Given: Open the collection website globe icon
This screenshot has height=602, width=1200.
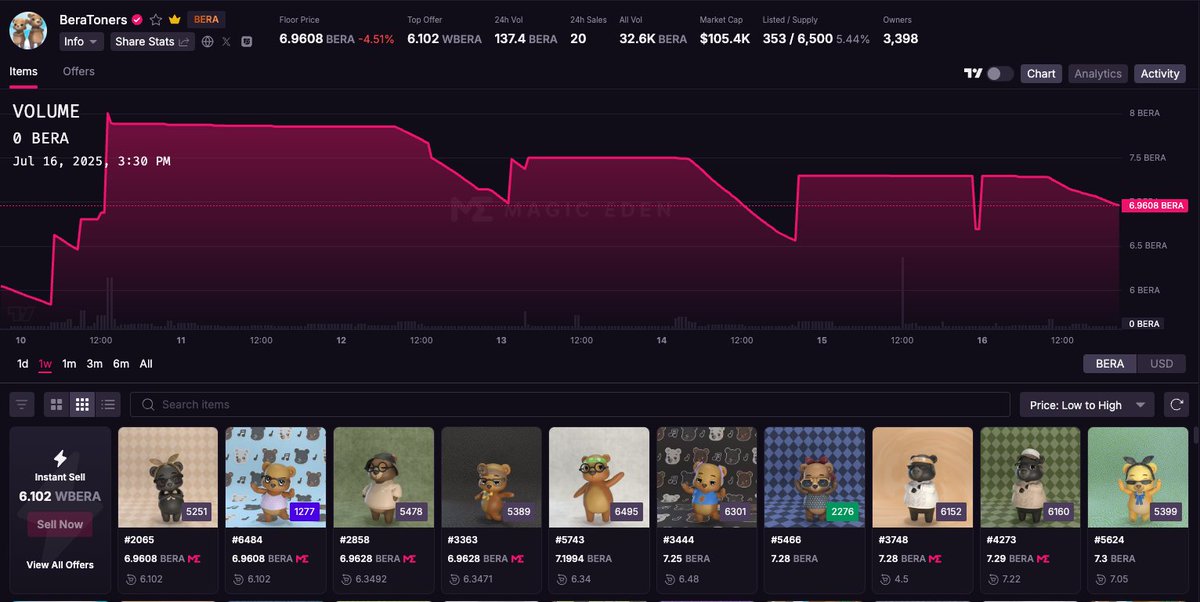Looking at the screenshot, I should point(207,42).
